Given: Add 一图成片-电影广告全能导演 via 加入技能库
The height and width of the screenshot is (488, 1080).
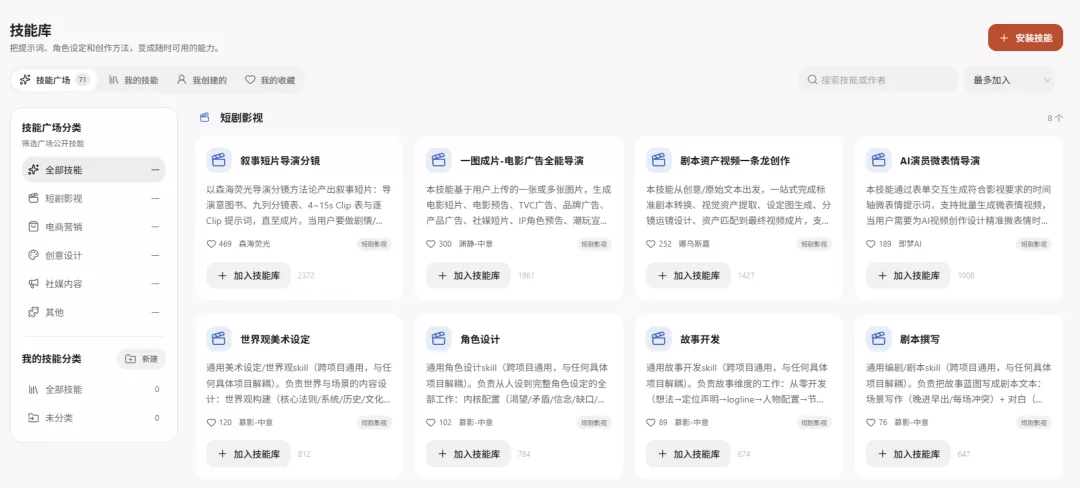Looking at the screenshot, I should pyautogui.click(x=468, y=275).
